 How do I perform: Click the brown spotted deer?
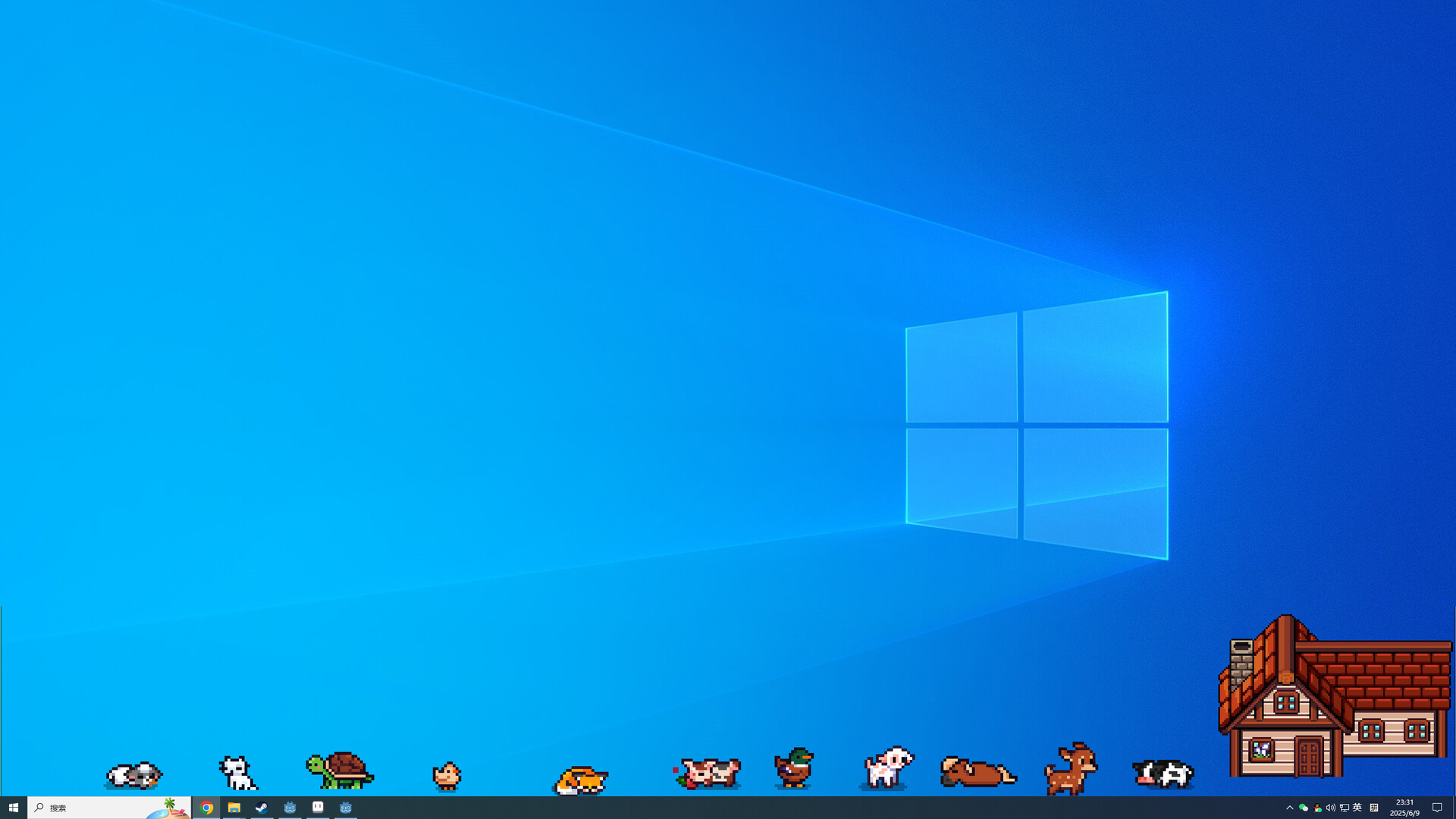click(1071, 769)
